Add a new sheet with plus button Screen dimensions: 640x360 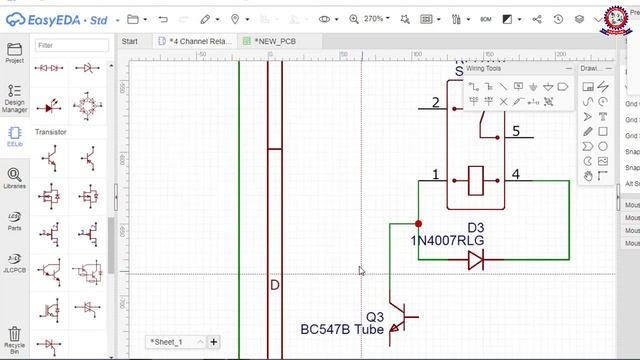point(213,342)
